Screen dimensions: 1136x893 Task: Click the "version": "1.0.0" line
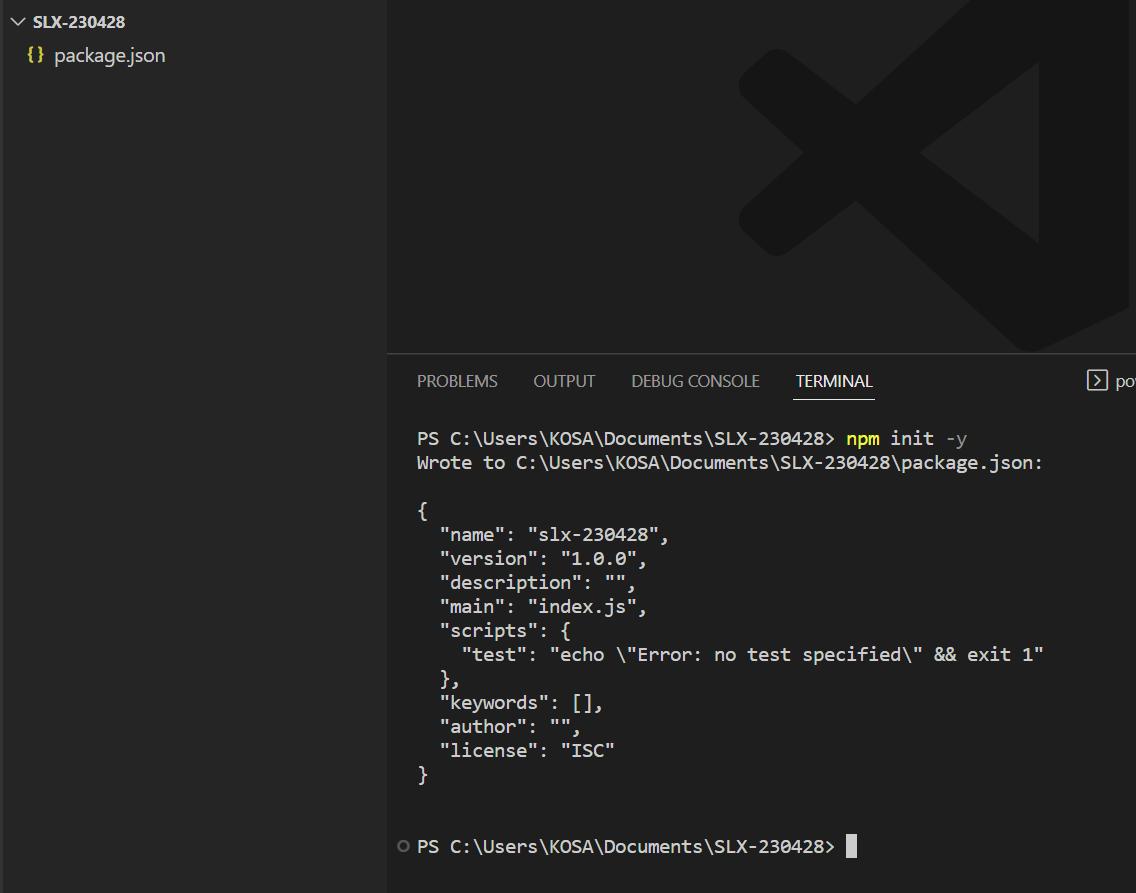pyautogui.click(x=543, y=558)
